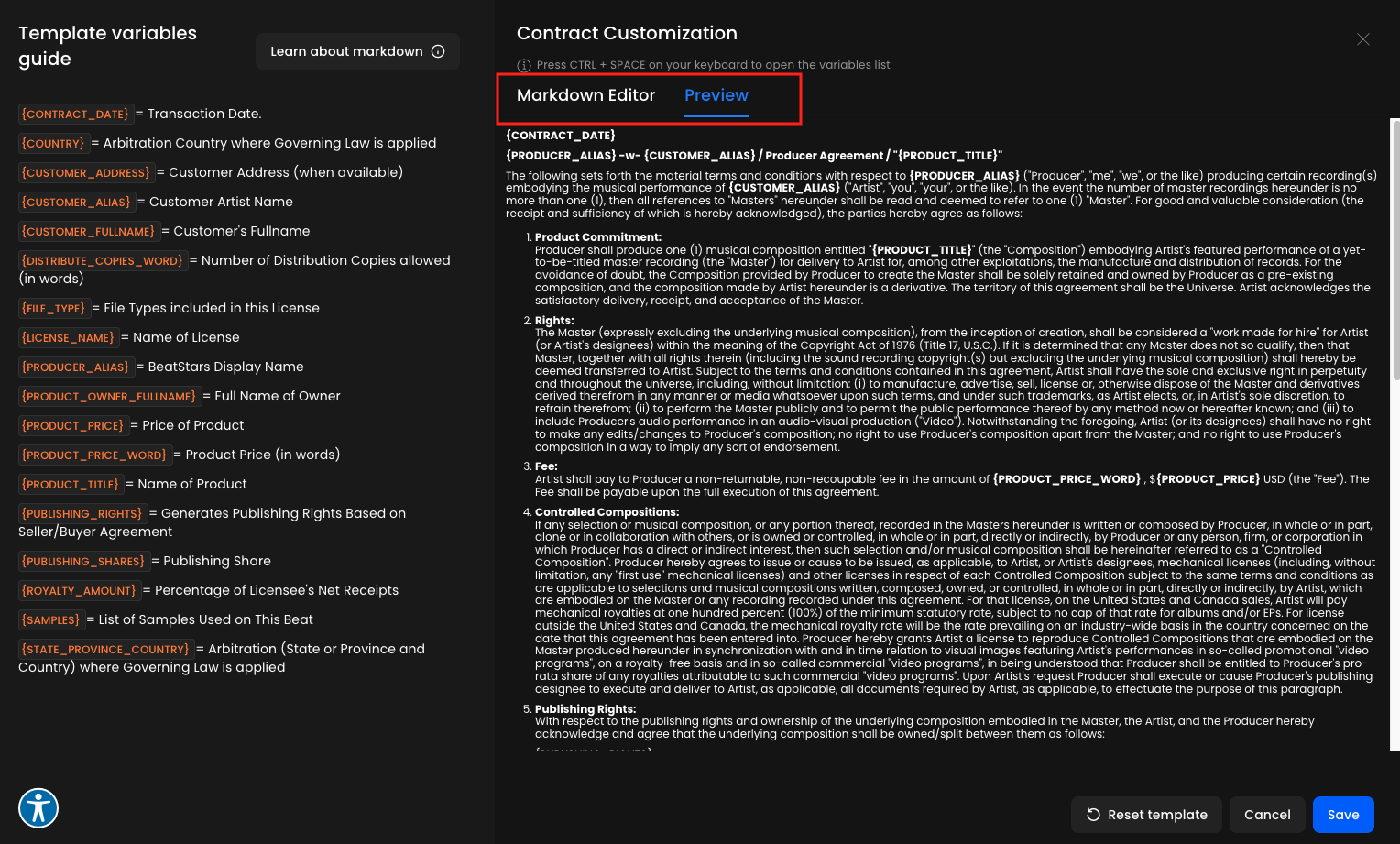Image resolution: width=1400 pixels, height=844 pixels.
Task: Switch to the Markdown Editor tab
Action: (x=585, y=95)
